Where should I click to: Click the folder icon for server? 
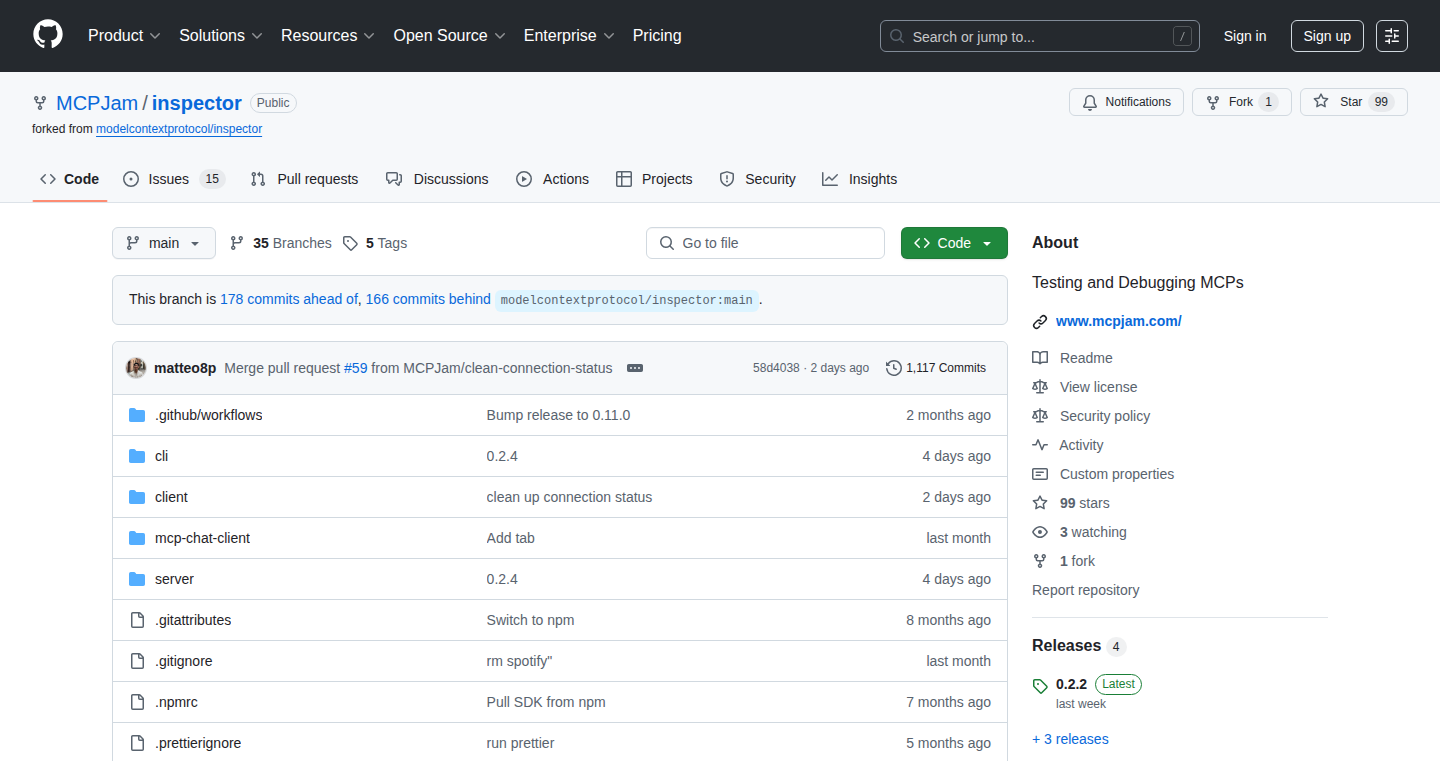pos(137,579)
